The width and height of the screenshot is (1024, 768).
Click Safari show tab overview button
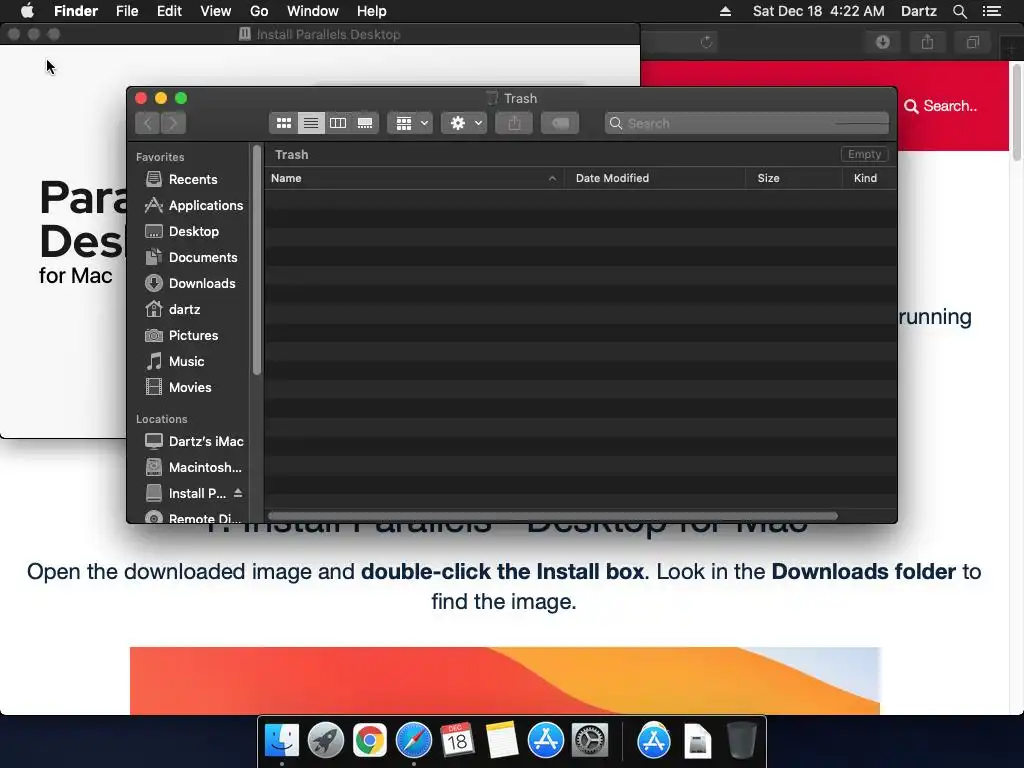click(972, 42)
